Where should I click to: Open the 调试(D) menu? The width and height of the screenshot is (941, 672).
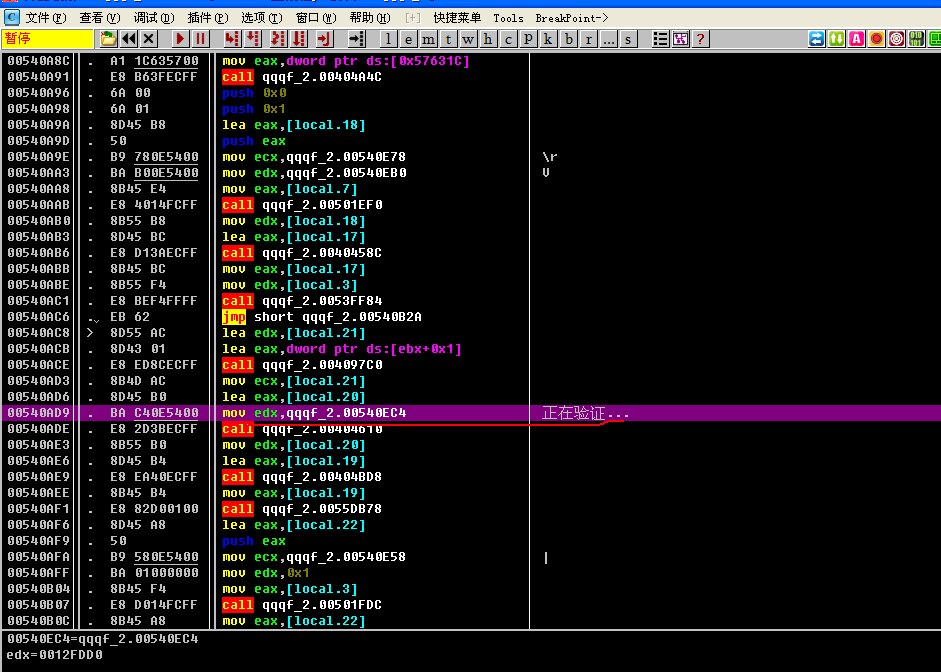pyautogui.click(x=154, y=18)
